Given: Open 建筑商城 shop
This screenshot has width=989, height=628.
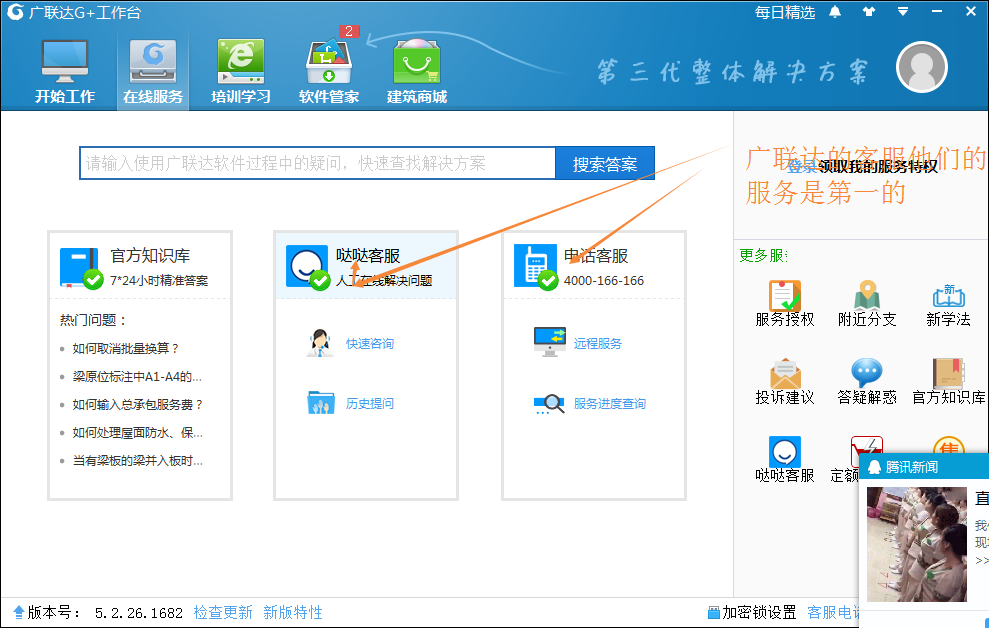Looking at the screenshot, I should [416, 71].
